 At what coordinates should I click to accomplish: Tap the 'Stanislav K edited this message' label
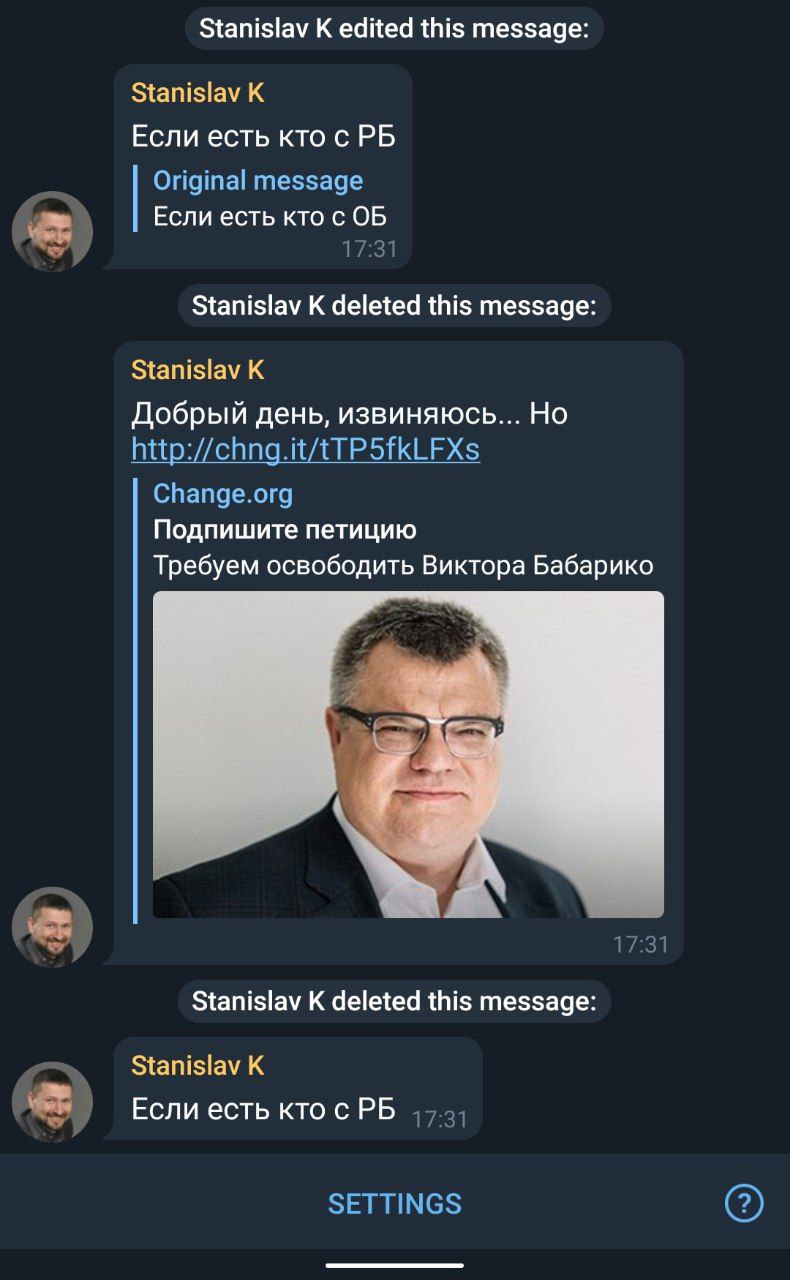coord(394,29)
